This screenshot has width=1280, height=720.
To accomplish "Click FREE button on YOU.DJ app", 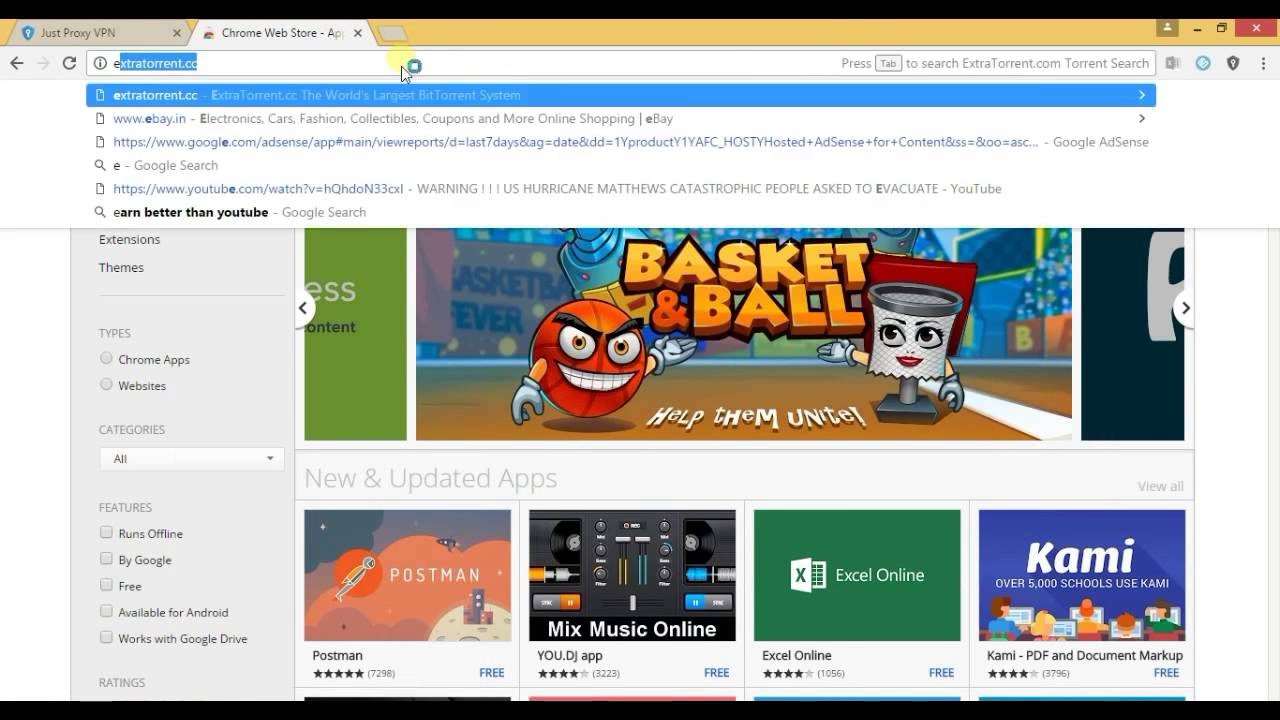I will coord(717,673).
